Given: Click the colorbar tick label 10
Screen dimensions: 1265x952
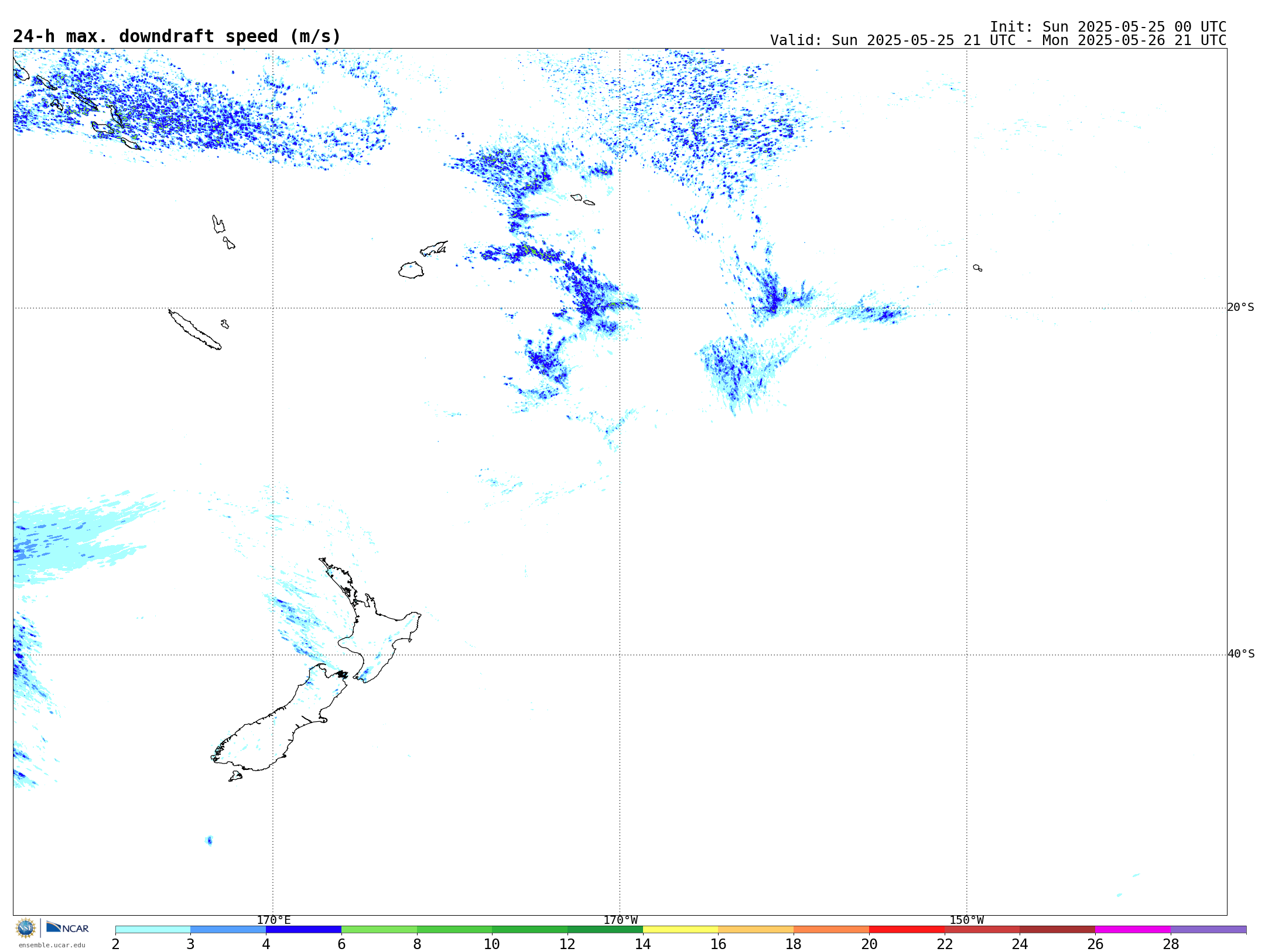Looking at the screenshot, I should click(492, 944).
